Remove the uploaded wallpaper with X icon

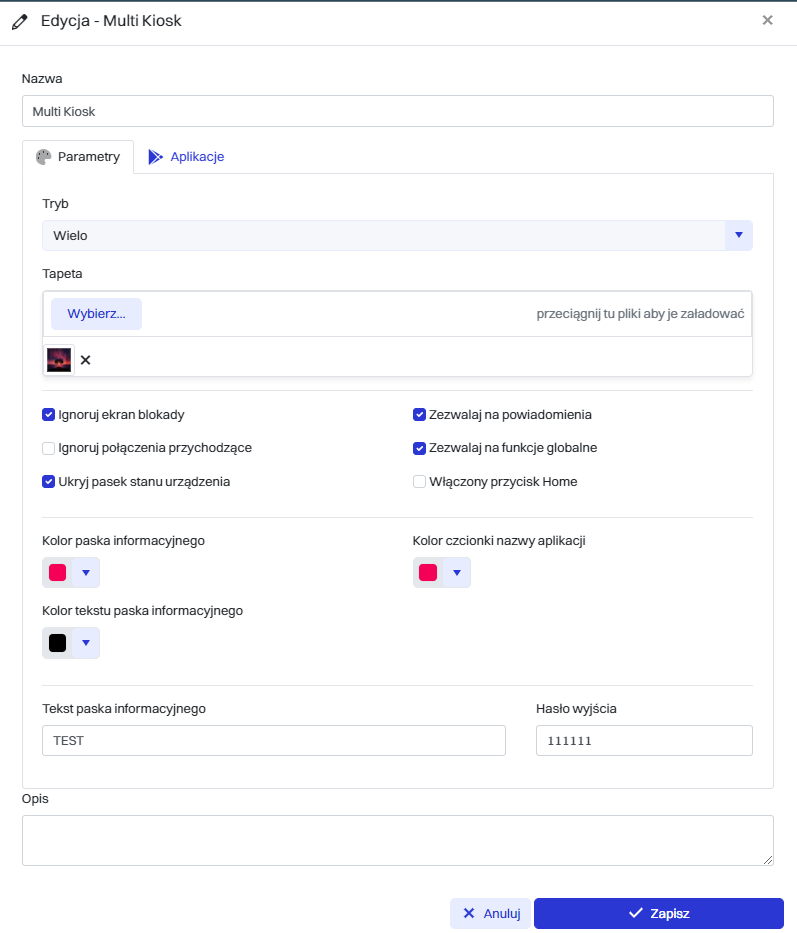(x=85, y=360)
